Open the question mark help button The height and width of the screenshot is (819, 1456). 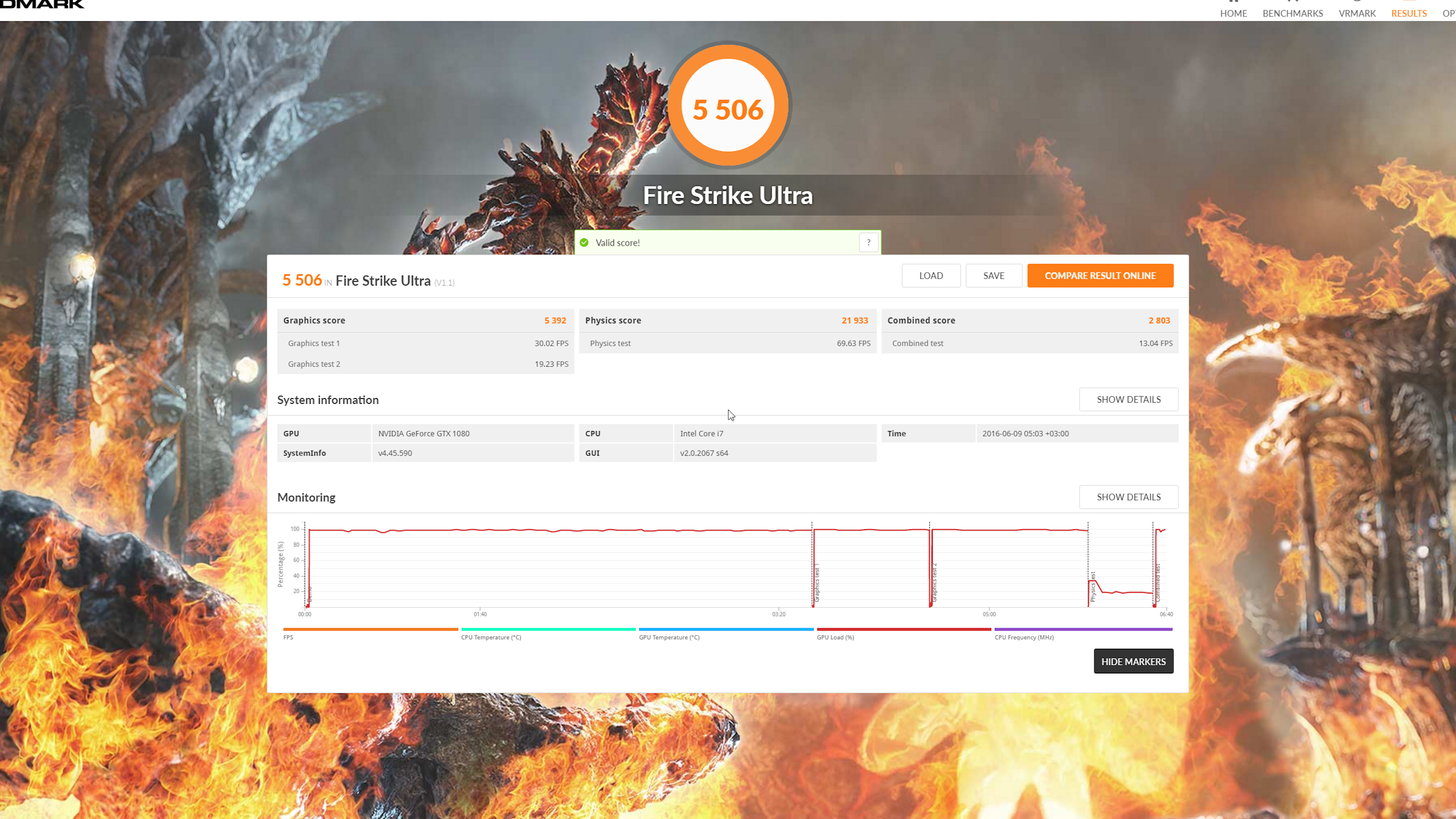[869, 243]
